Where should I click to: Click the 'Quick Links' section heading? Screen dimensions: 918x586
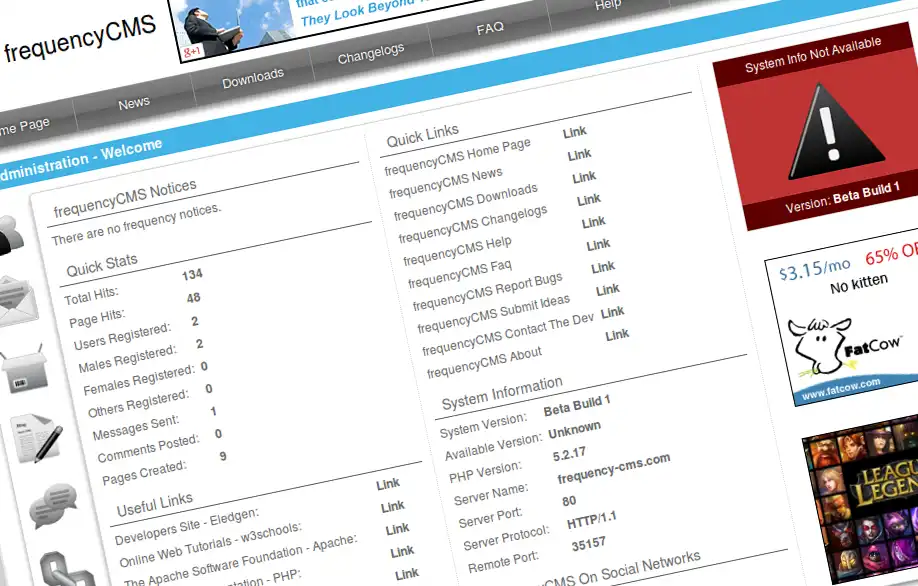[x=423, y=135]
